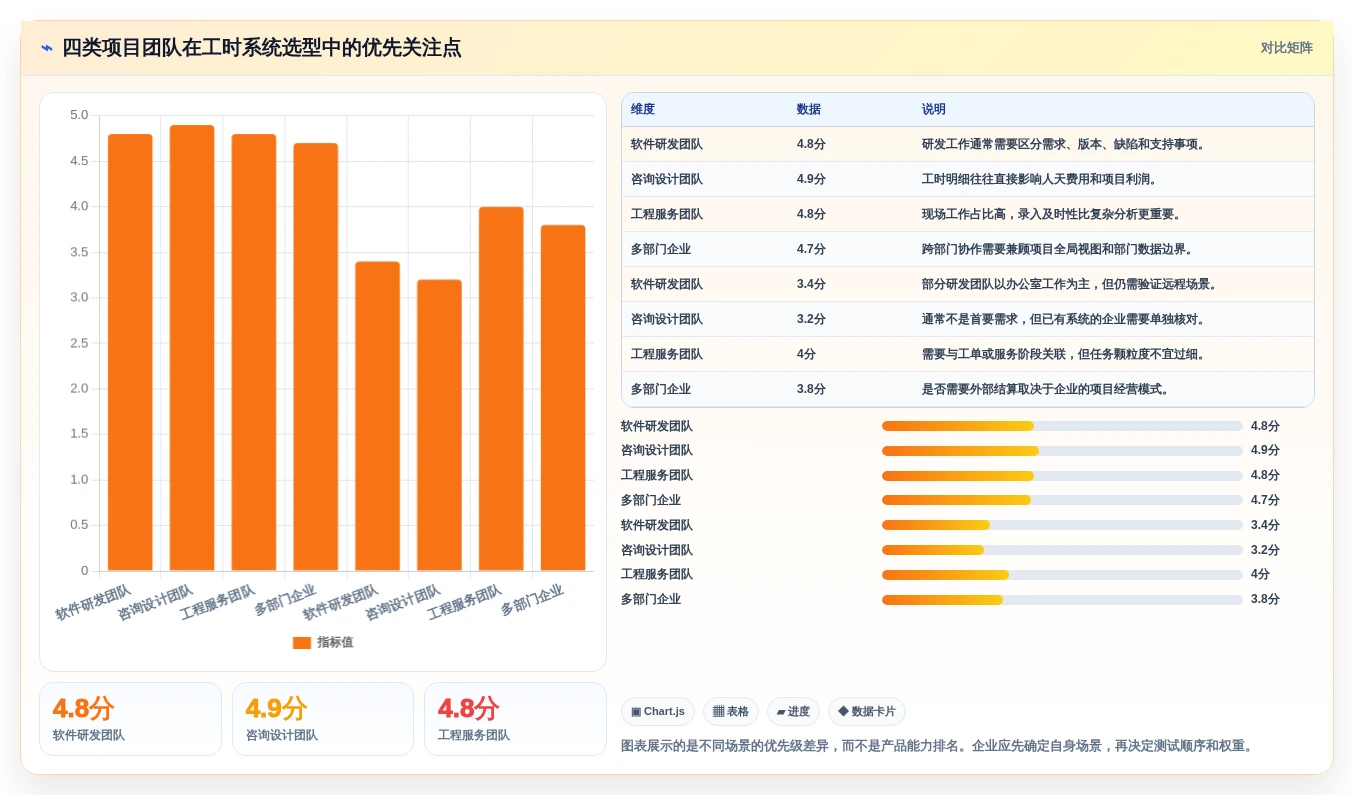Viewport: 1354px width, 795px height.
Task: Click the chart bar for 咨询设计团队 at 4.9
Action: (192, 348)
